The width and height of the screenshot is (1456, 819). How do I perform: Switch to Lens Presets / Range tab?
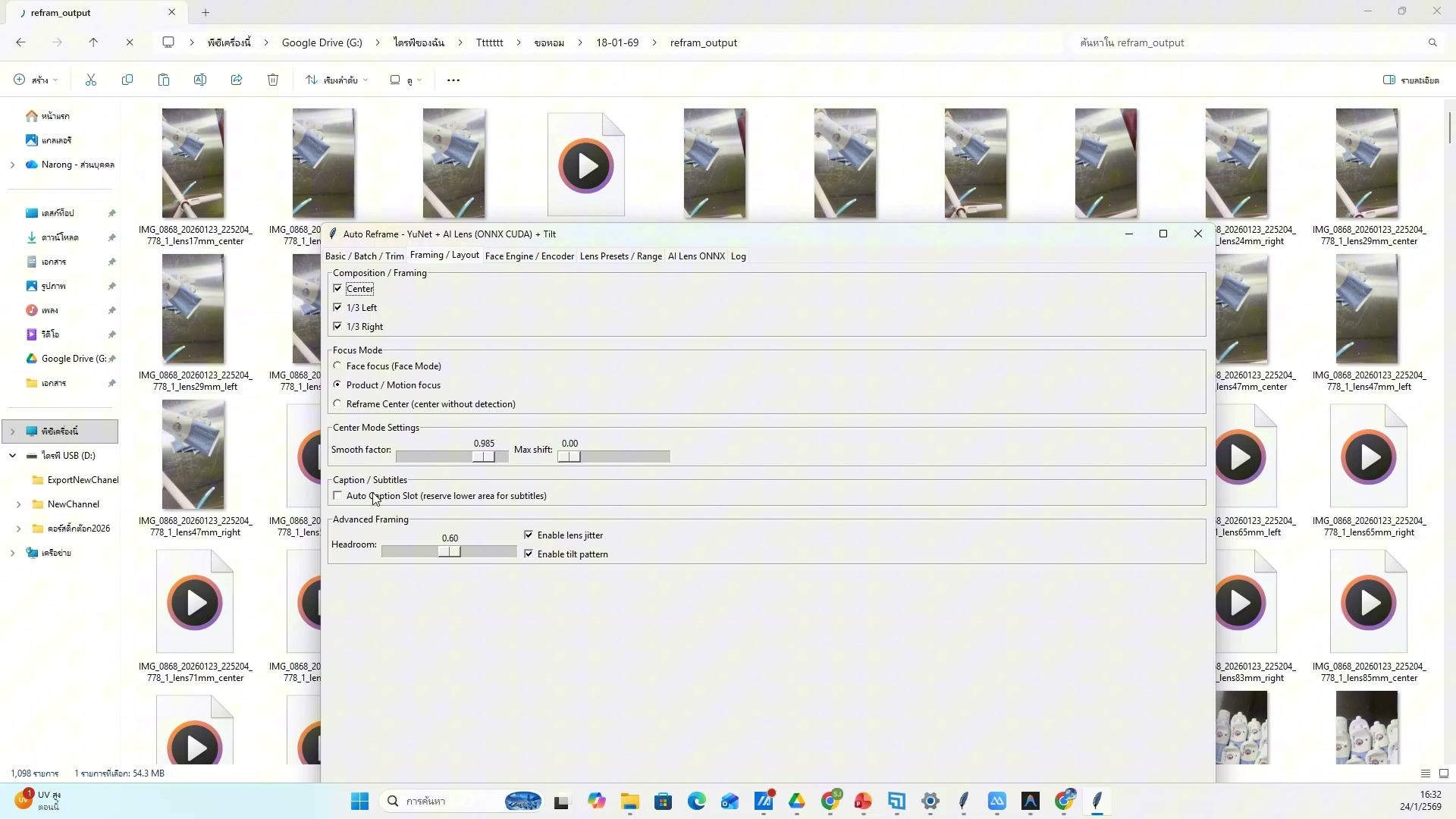[x=620, y=256]
